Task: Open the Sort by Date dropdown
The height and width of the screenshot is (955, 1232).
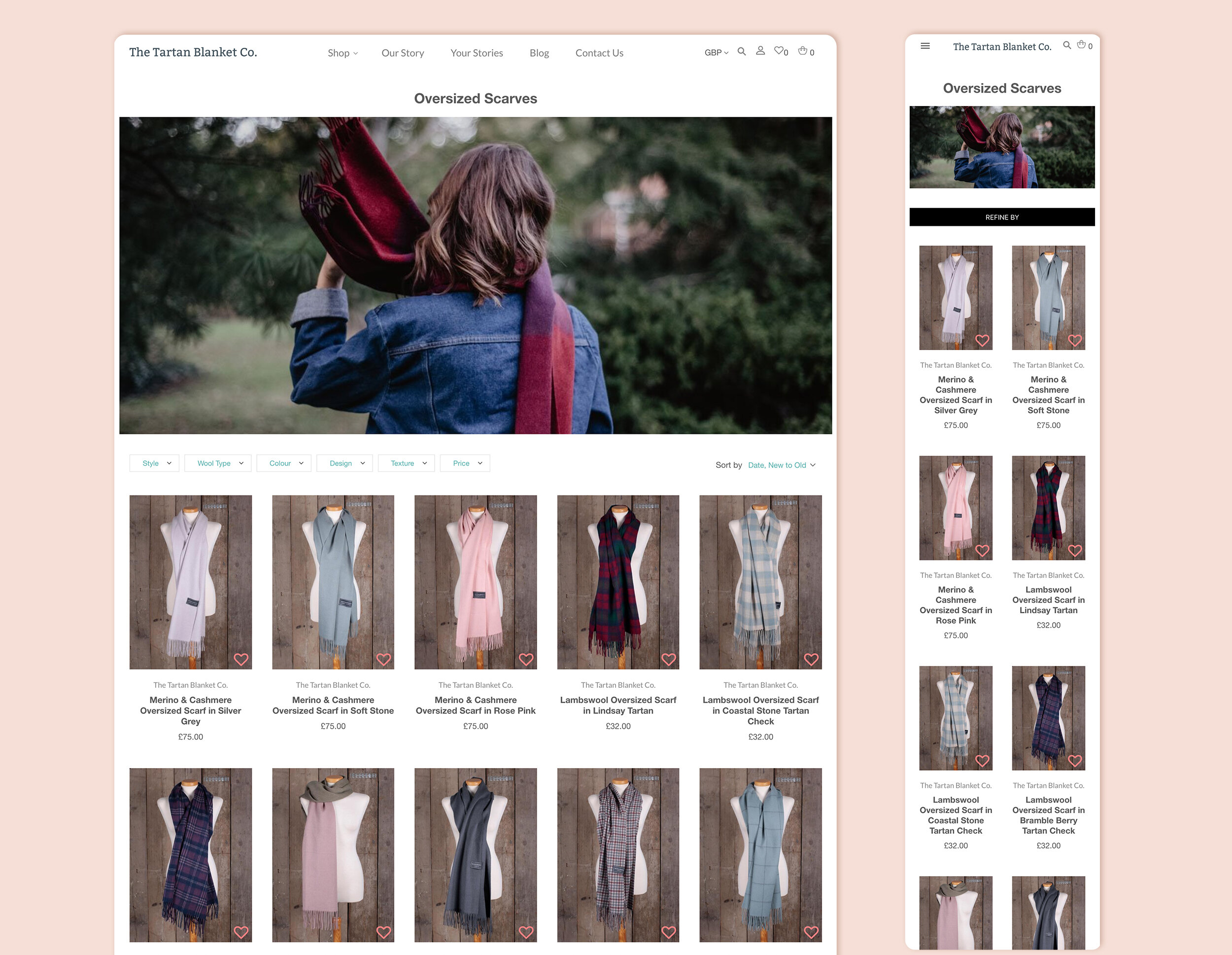Action: (x=781, y=465)
